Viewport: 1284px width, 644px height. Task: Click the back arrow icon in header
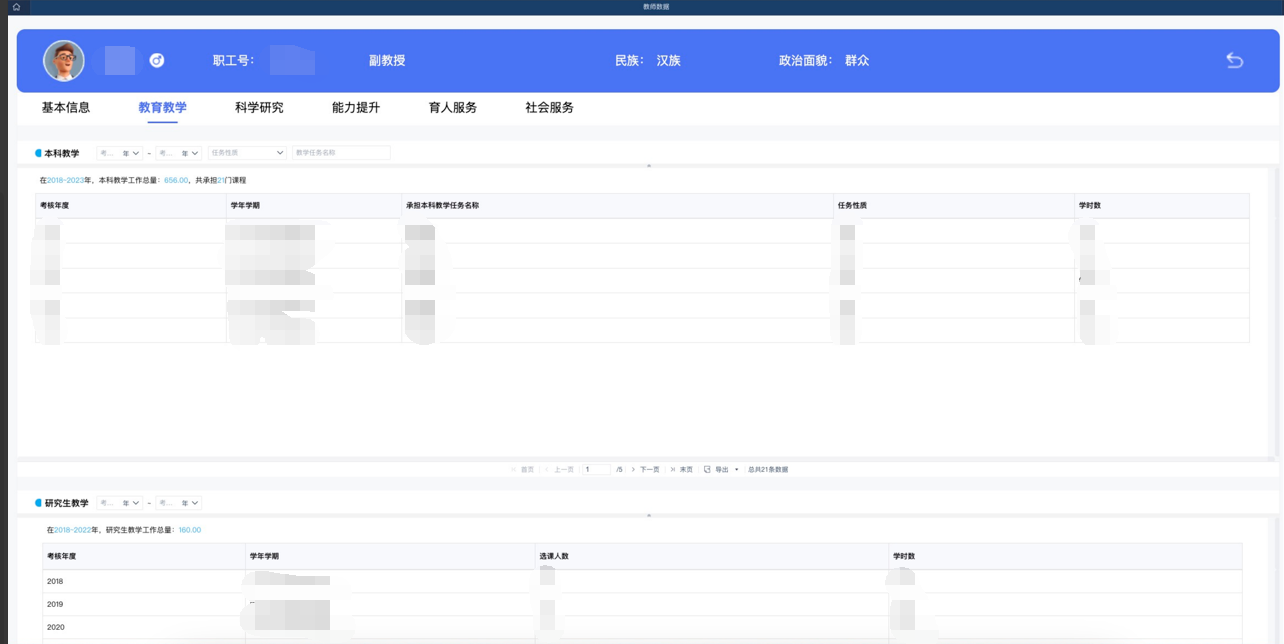[1234, 61]
